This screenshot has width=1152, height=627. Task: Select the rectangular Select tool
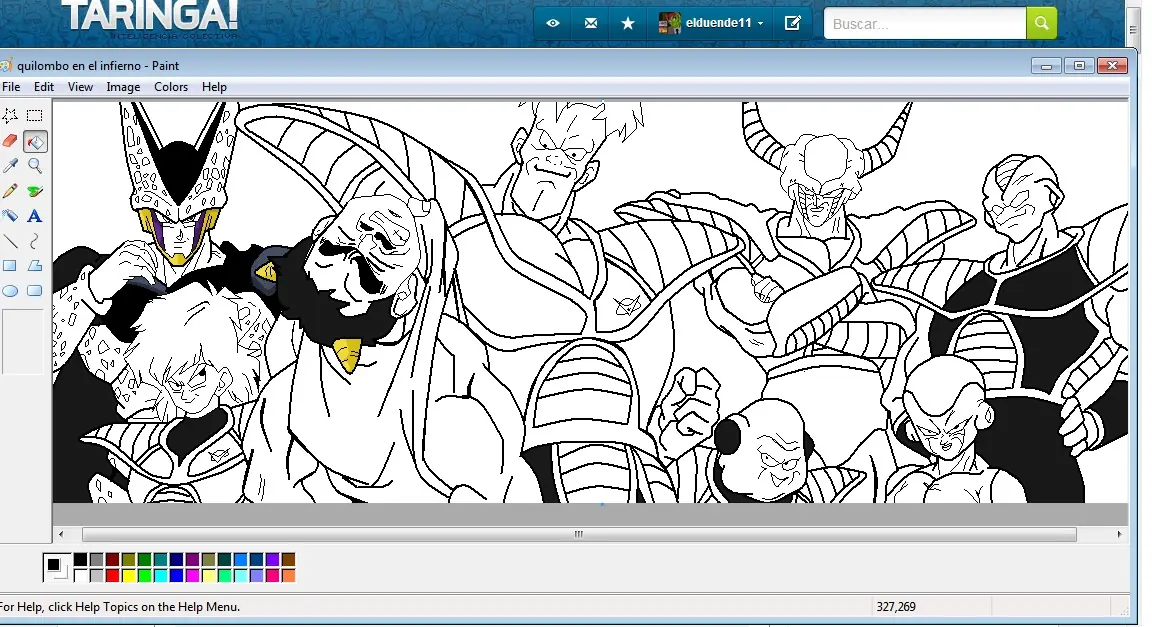click(35, 115)
